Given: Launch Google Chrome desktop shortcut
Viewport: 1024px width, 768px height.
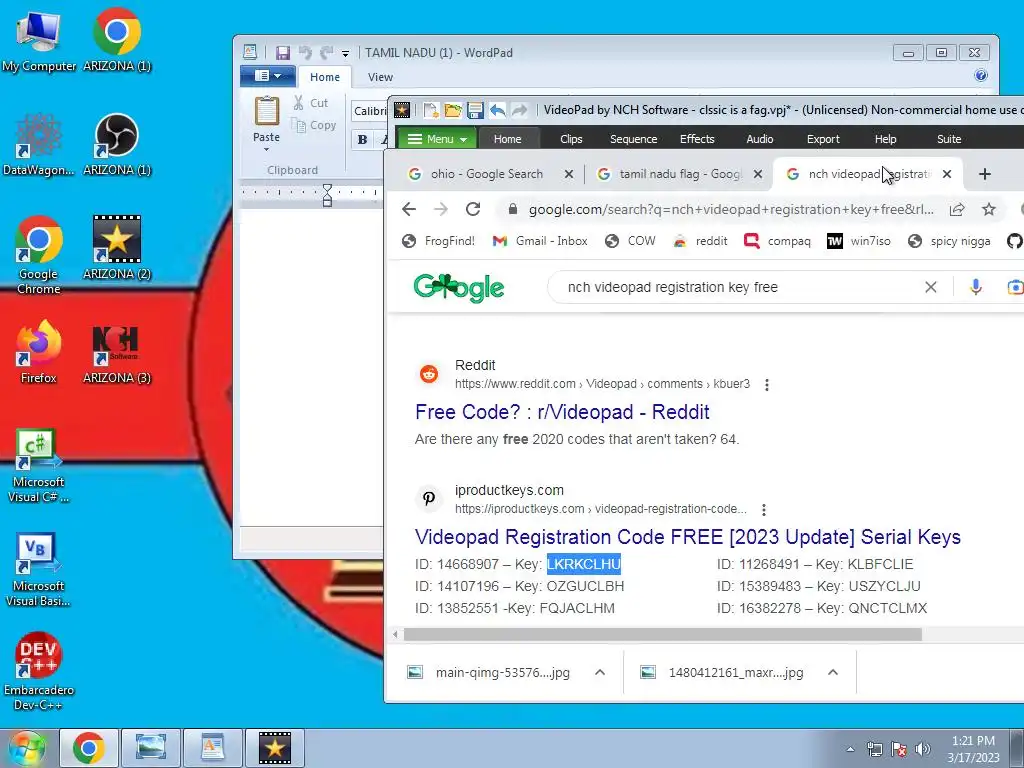Looking at the screenshot, I should tap(39, 255).
